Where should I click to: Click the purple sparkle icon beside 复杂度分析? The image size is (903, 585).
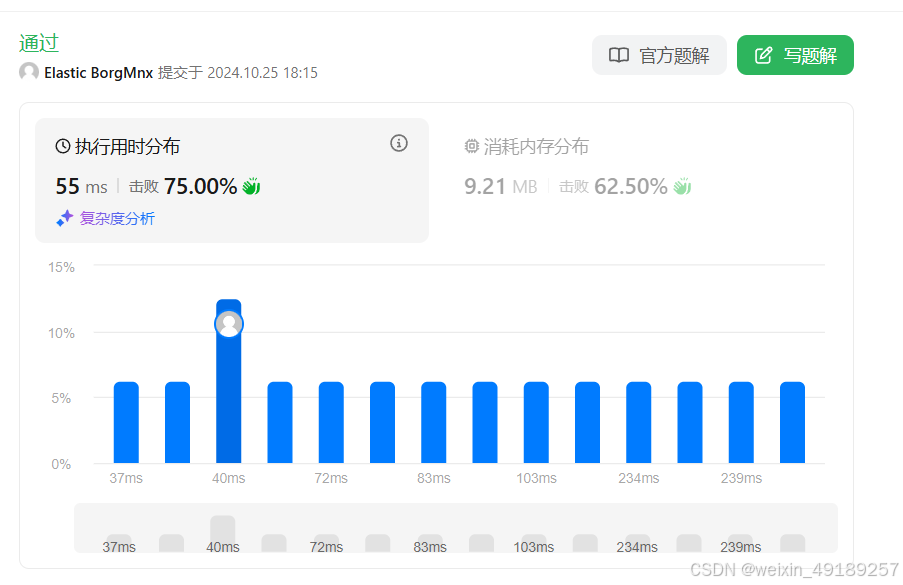pyautogui.click(x=63, y=218)
